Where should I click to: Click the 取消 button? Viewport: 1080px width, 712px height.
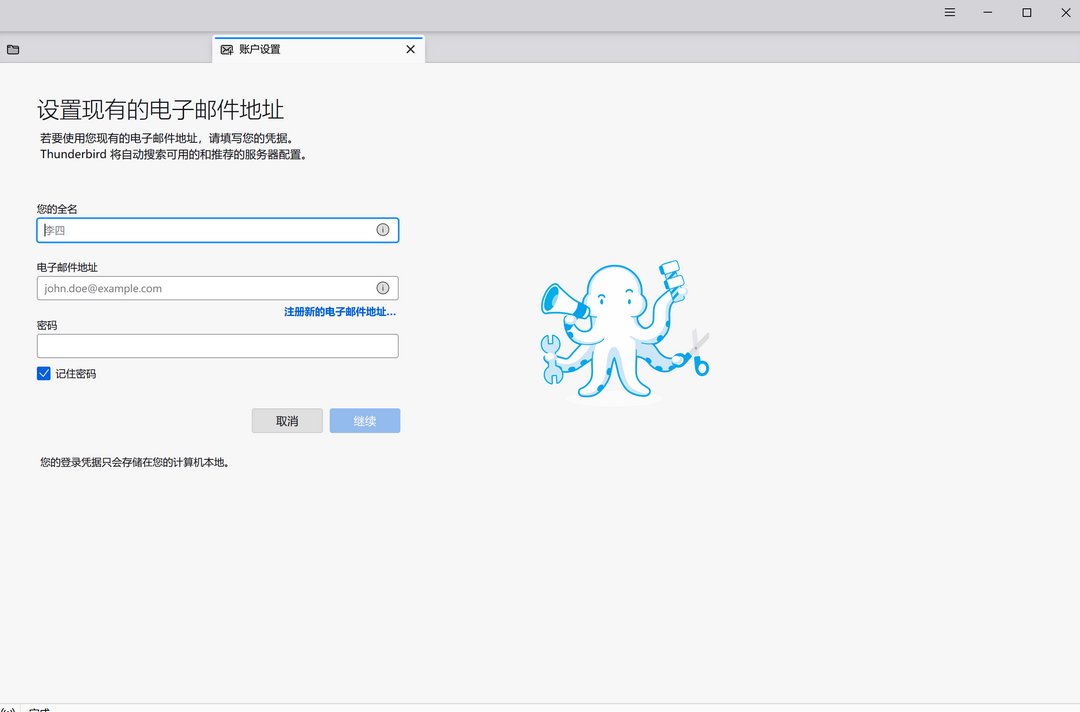[287, 421]
